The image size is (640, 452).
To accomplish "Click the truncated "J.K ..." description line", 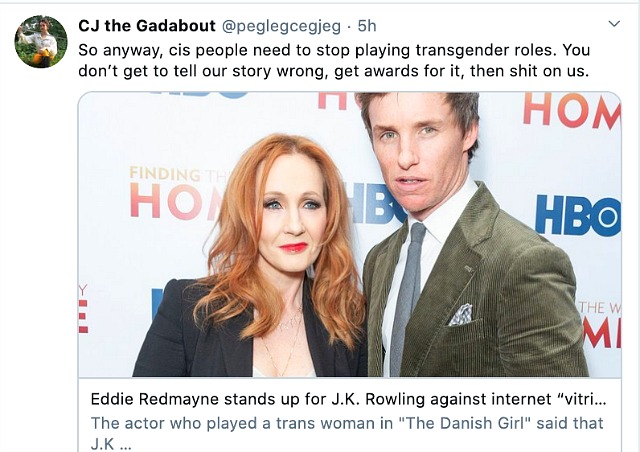I will pyautogui.click(x=111, y=444).
